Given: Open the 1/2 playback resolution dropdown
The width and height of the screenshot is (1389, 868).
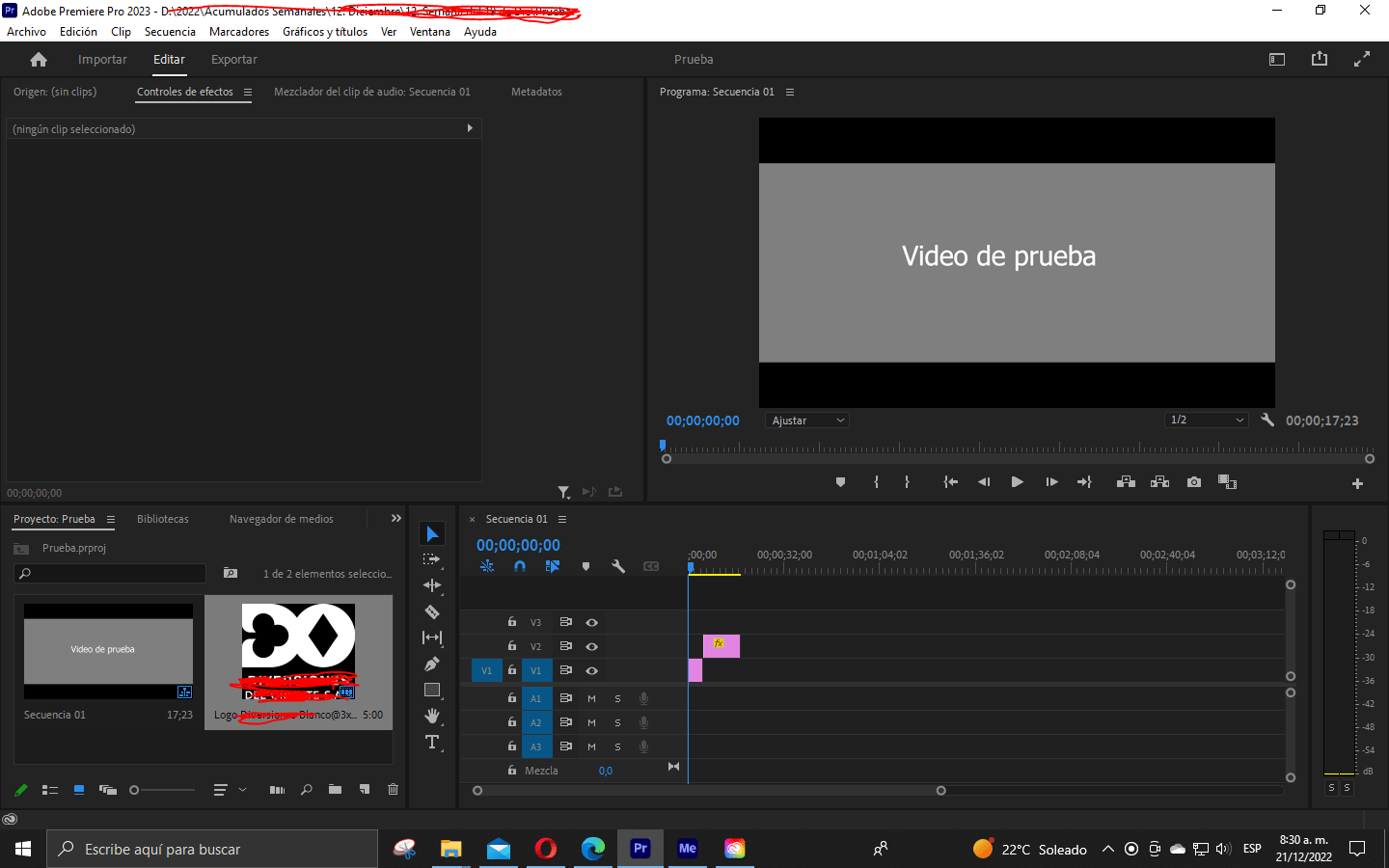Looking at the screenshot, I should tap(1206, 420).
